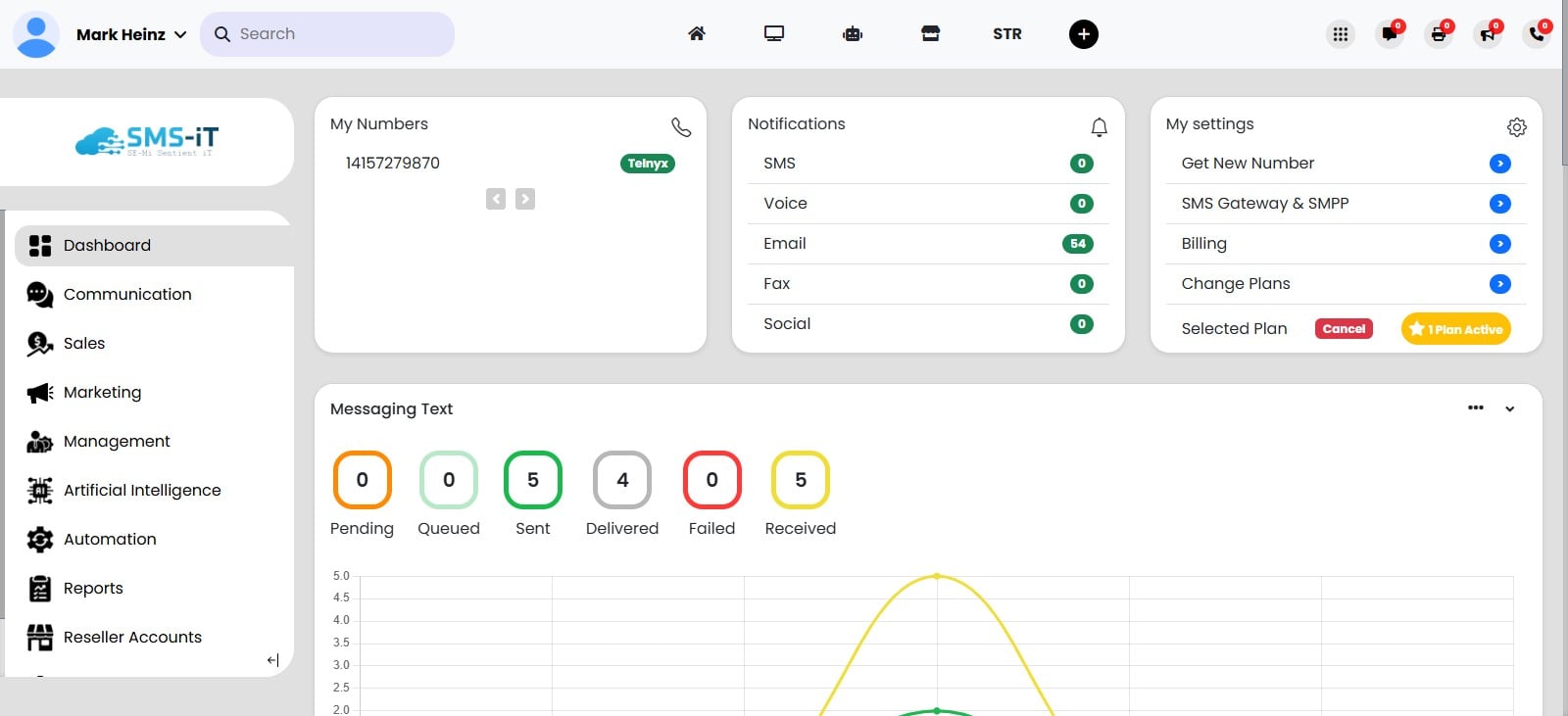Click the phone call icon with badge
This screenshot has width=1568, height=716.
coord(1537,34)
